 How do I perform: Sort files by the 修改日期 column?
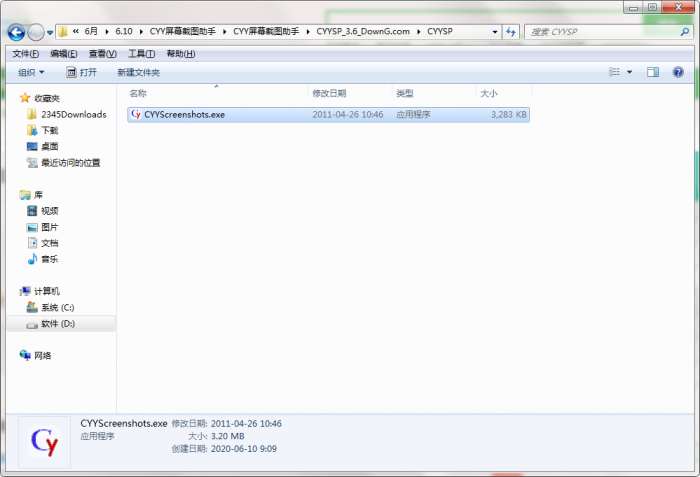pyautogui.click(x=350, y=93)
